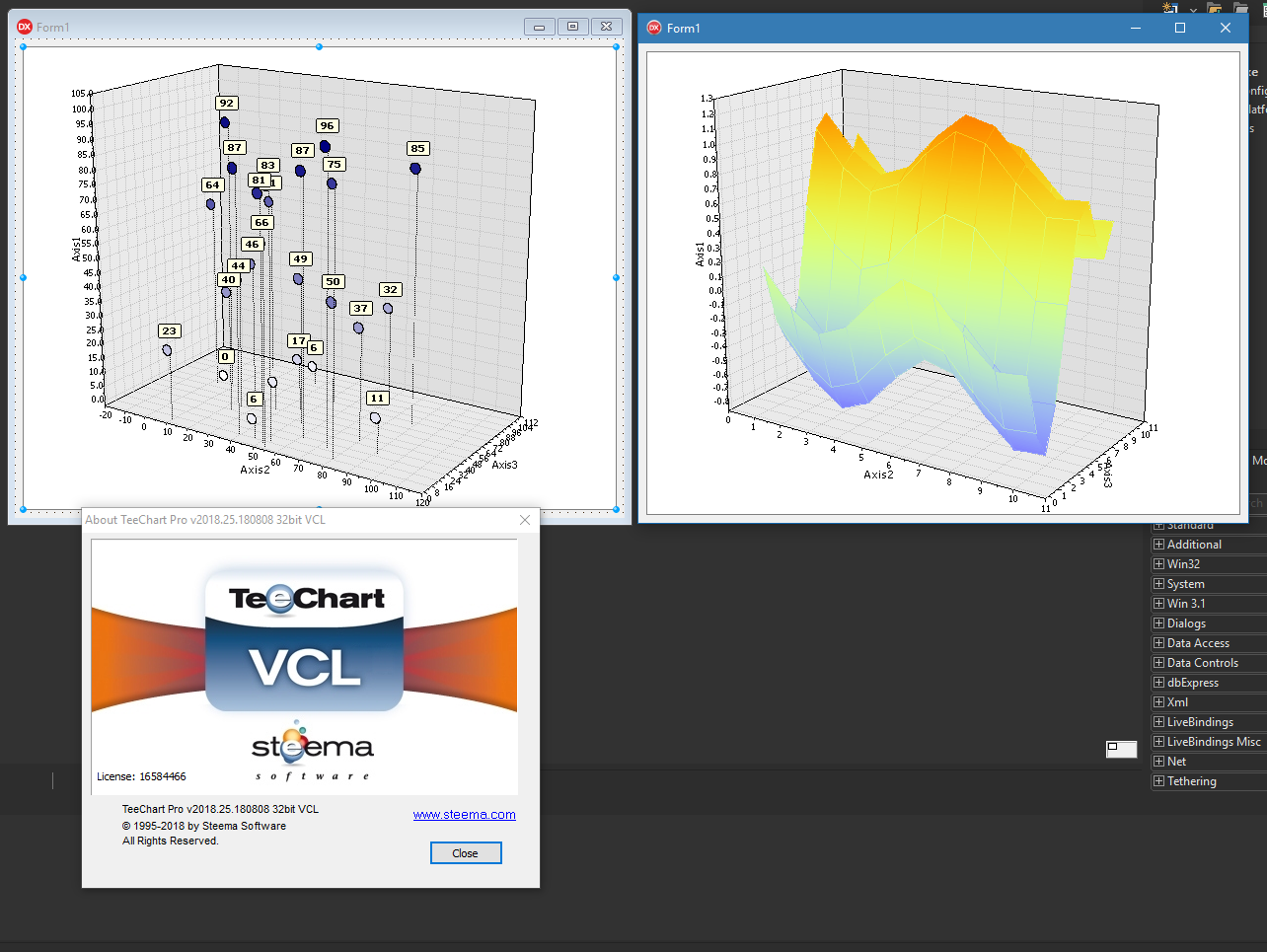Click the data point labeled 75
This screenshot has width=1267, height=952.
332,183
